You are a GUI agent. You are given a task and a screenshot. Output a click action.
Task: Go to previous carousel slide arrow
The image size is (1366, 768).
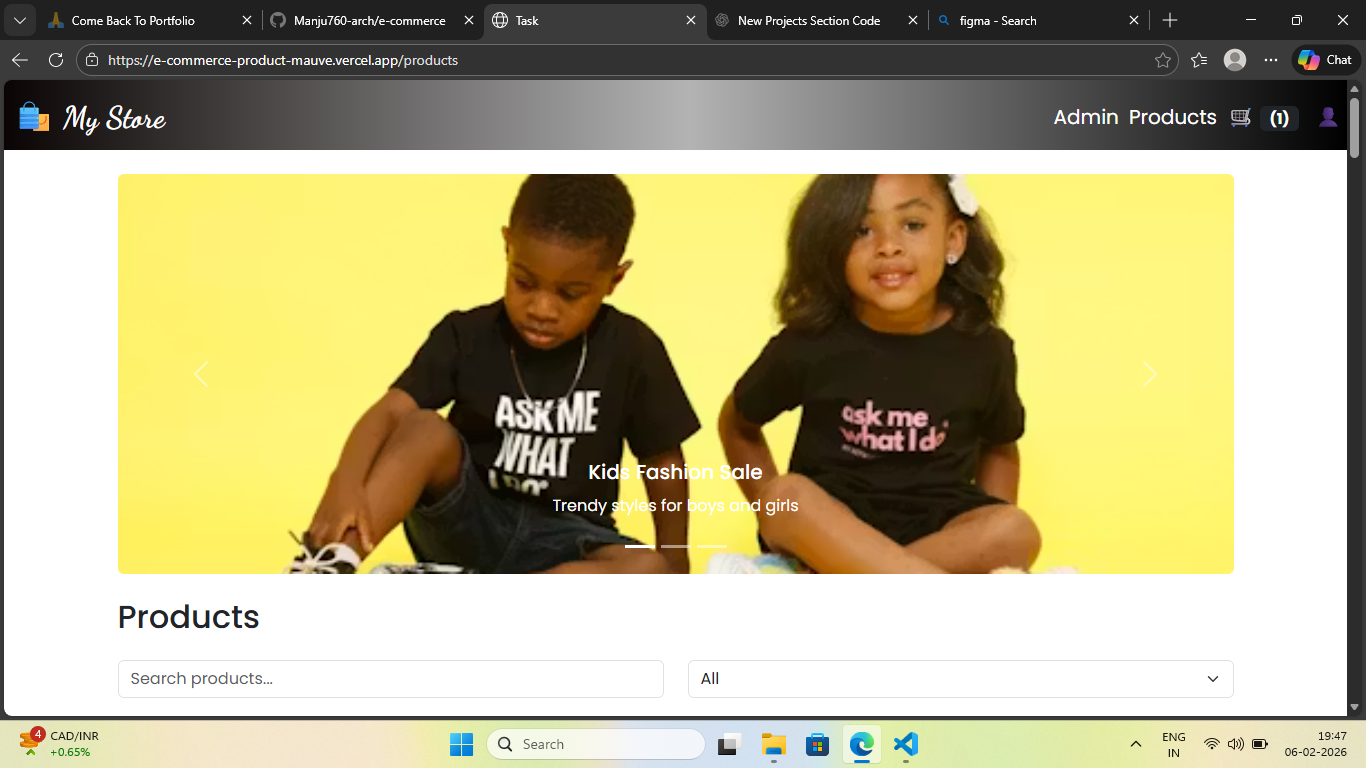(201, 374)
